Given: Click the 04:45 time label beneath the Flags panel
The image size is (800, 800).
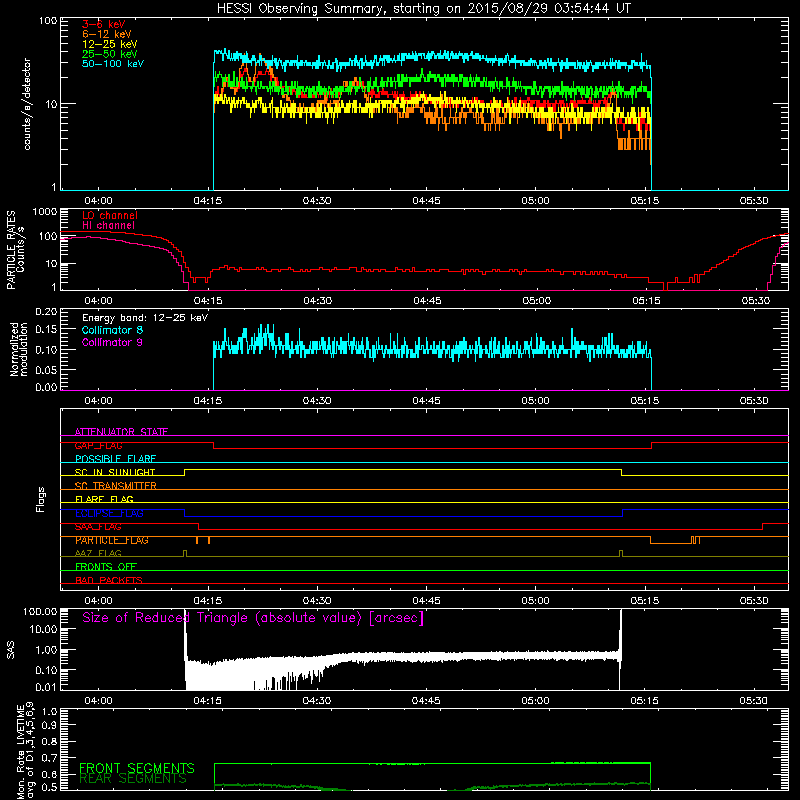Looking at the screenshot, I should [x=427, y=601].
